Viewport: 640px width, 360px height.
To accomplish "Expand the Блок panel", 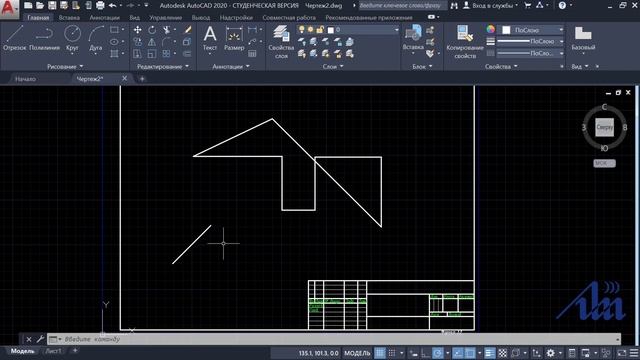I will click(x=422, y=67).
